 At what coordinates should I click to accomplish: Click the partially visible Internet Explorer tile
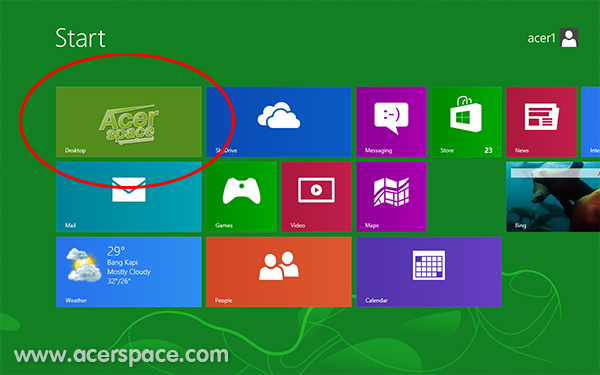pyautogui.click(x=590, y=122)
